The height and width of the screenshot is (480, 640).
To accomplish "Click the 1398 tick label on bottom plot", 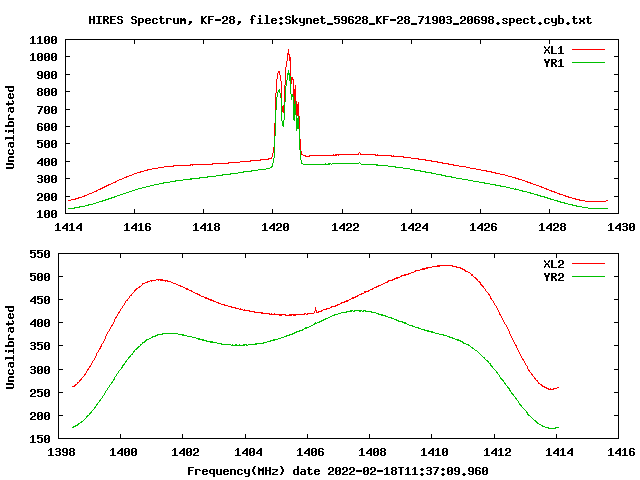I will 61,452.
